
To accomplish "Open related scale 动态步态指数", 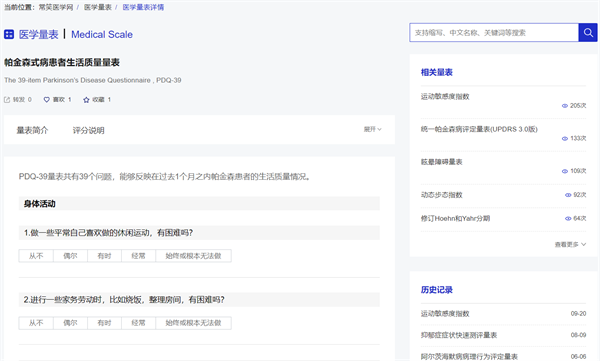I will pos(442,195).
